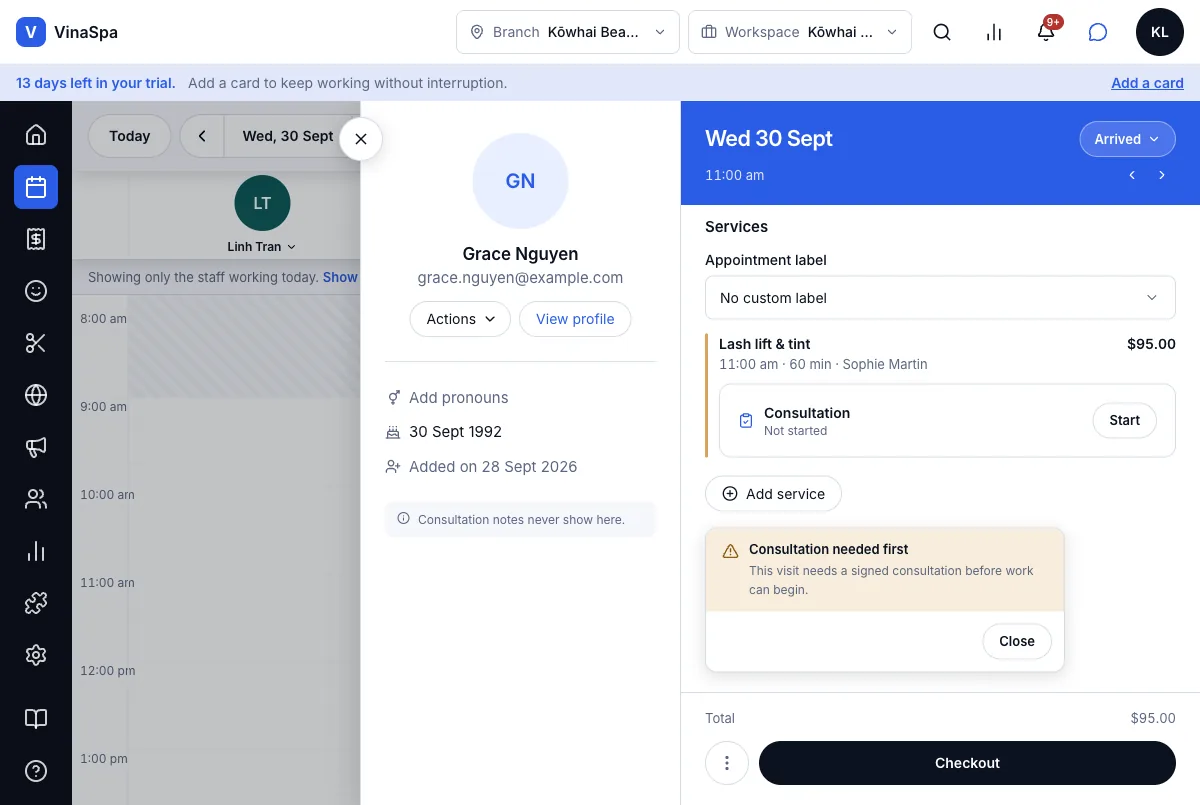Open the three-dot more options button
Screen dimensions: 1200x805
point(727,763)
